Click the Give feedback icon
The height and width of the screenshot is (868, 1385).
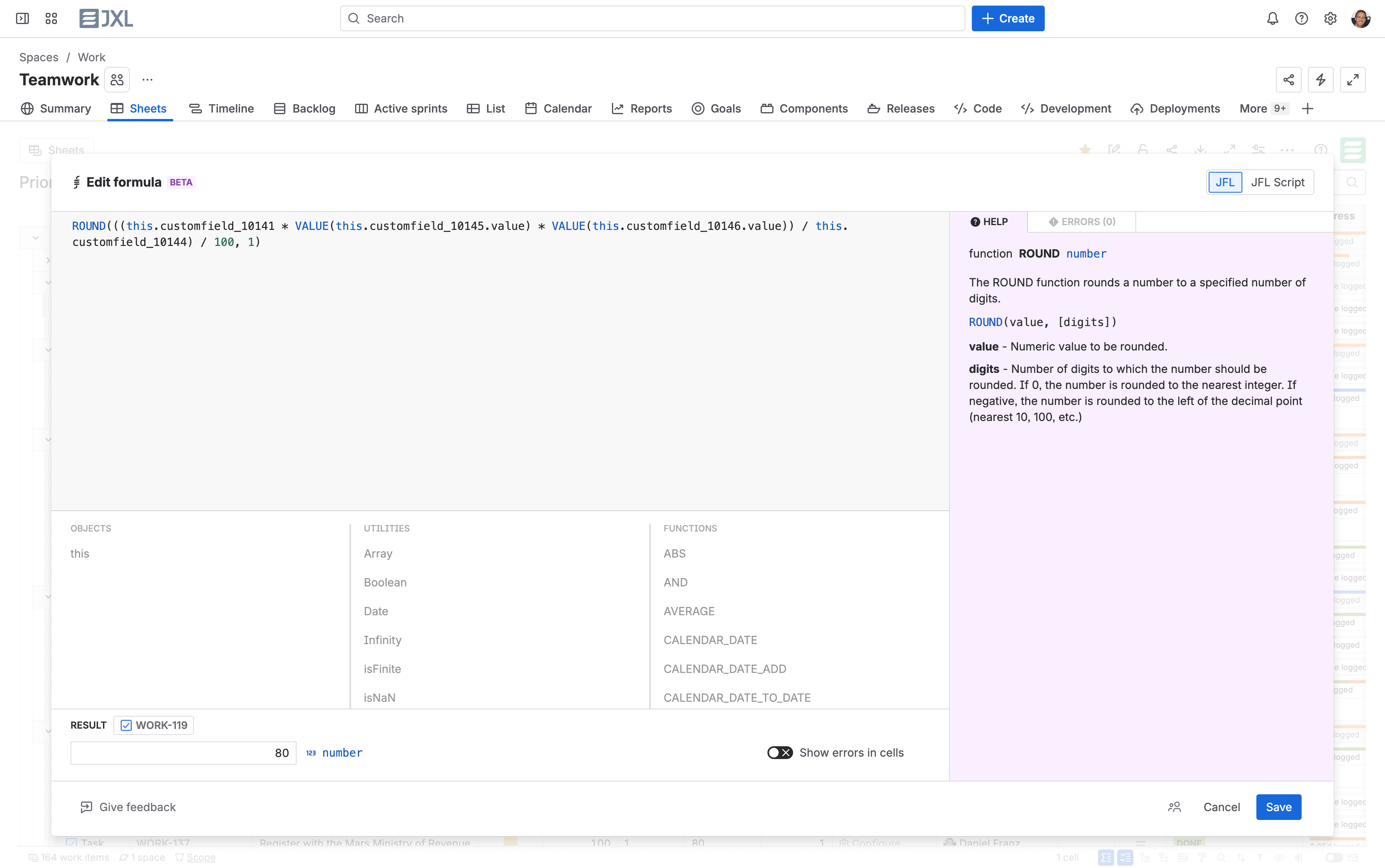pyautogui.click(x=86, y=807)
